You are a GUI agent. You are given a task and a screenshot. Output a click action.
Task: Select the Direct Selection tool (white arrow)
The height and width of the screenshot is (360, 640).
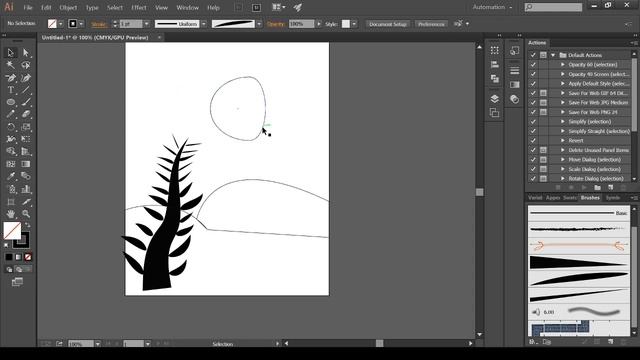coord(26,52)
